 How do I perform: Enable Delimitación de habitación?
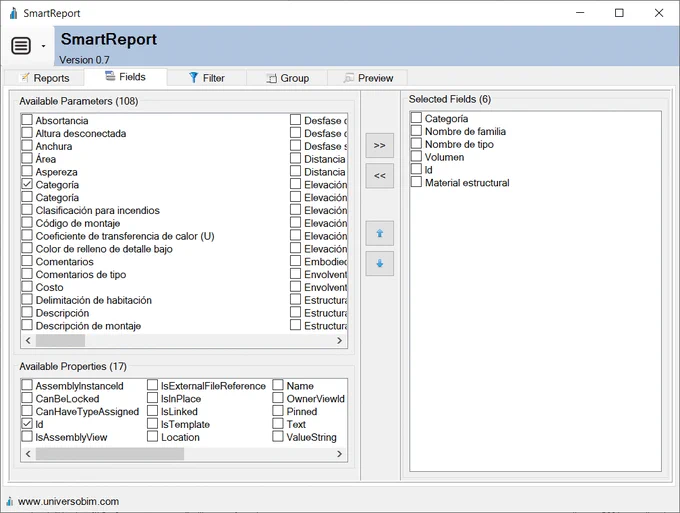pyautogui.click(x=27, y=299)
